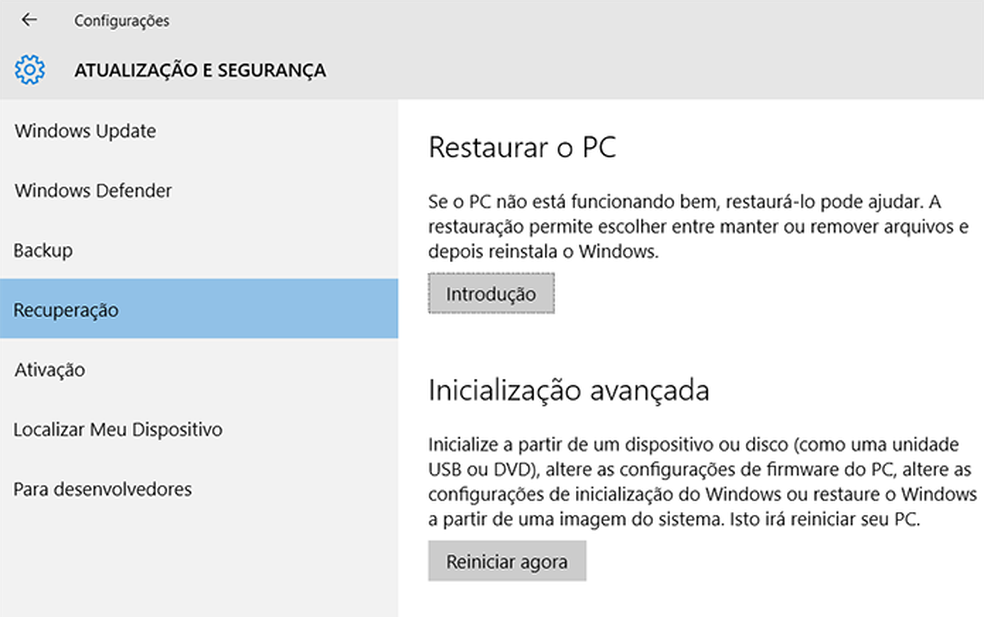Click the Restaurar o PC heading

(522, 148)
